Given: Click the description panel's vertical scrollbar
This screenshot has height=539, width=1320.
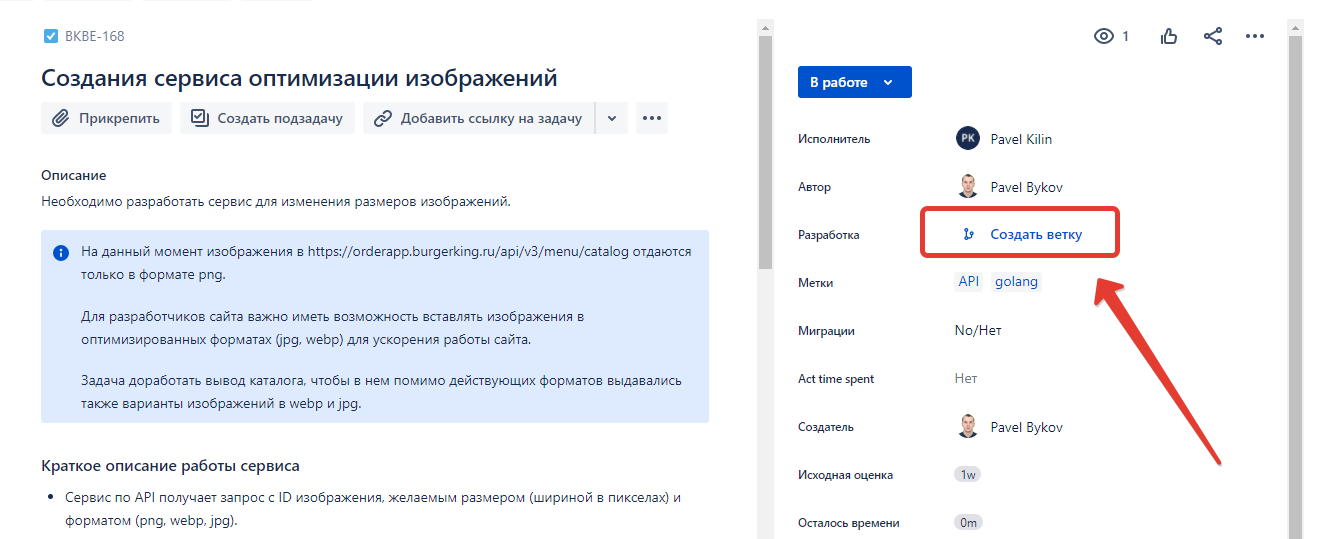Looking at the screenshot, I should tap(765, 150).
